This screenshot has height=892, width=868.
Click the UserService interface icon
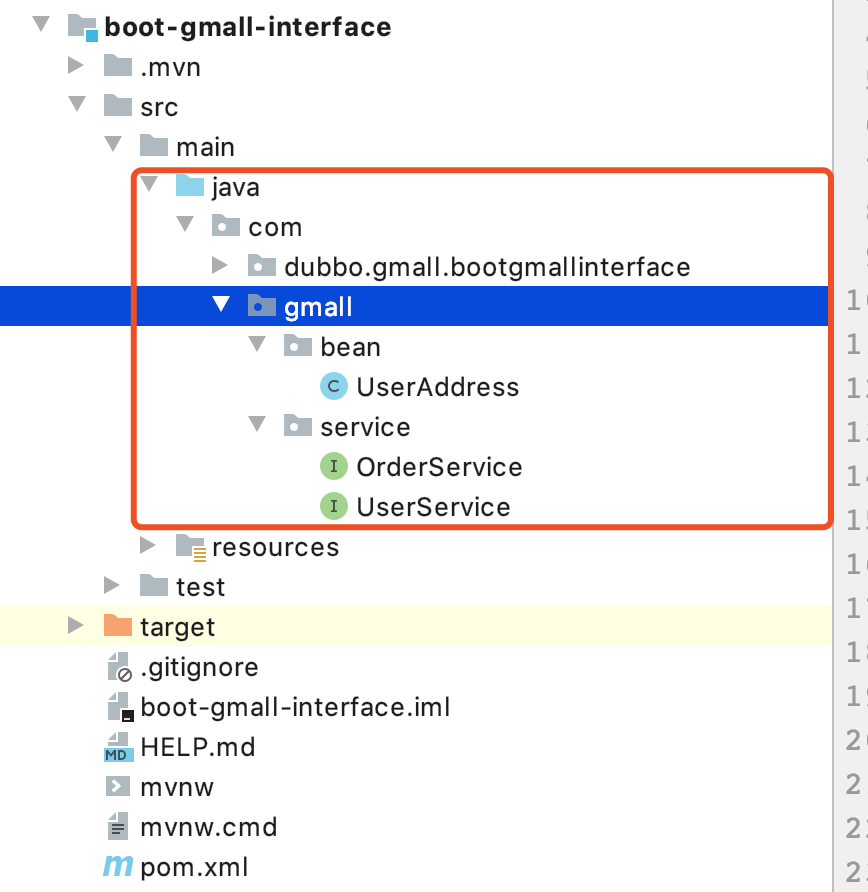[x=333, y=507]
